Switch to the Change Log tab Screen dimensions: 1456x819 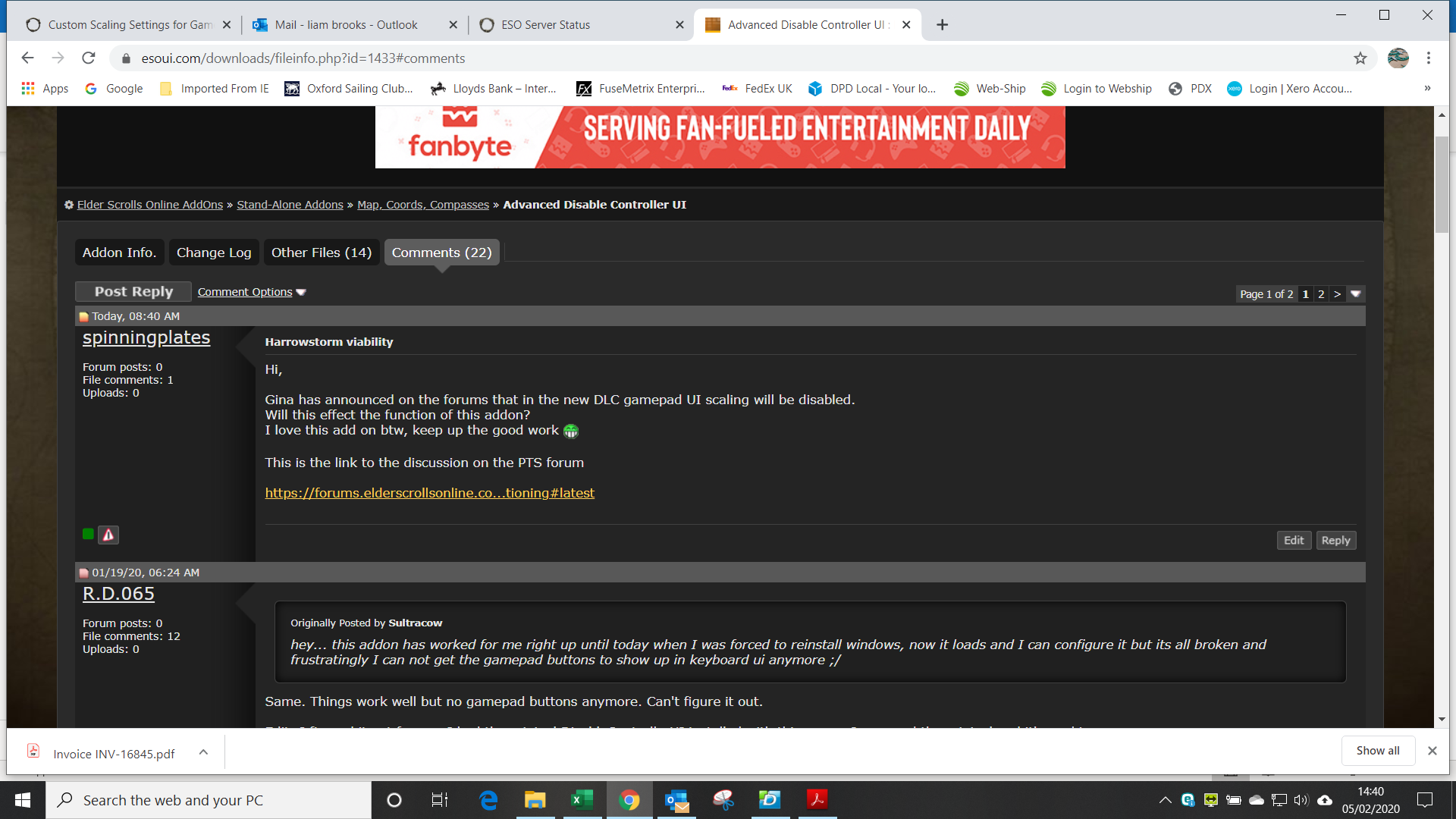[213, 253]
